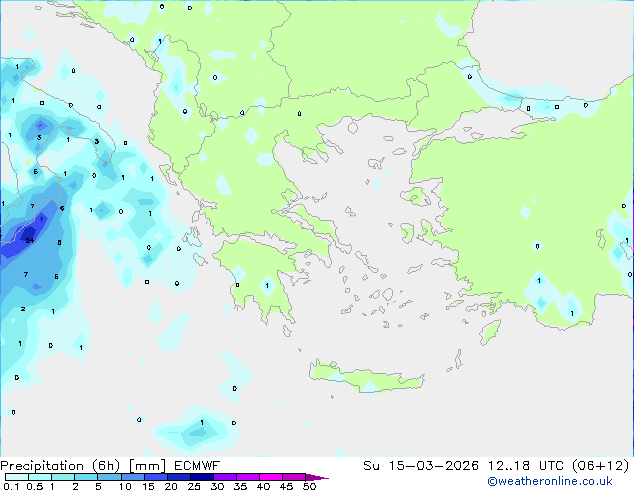This screenshot has height=490, width=634.
Task: Click the 45–50 mm legend color swatch
Action: tap(294, 477)
